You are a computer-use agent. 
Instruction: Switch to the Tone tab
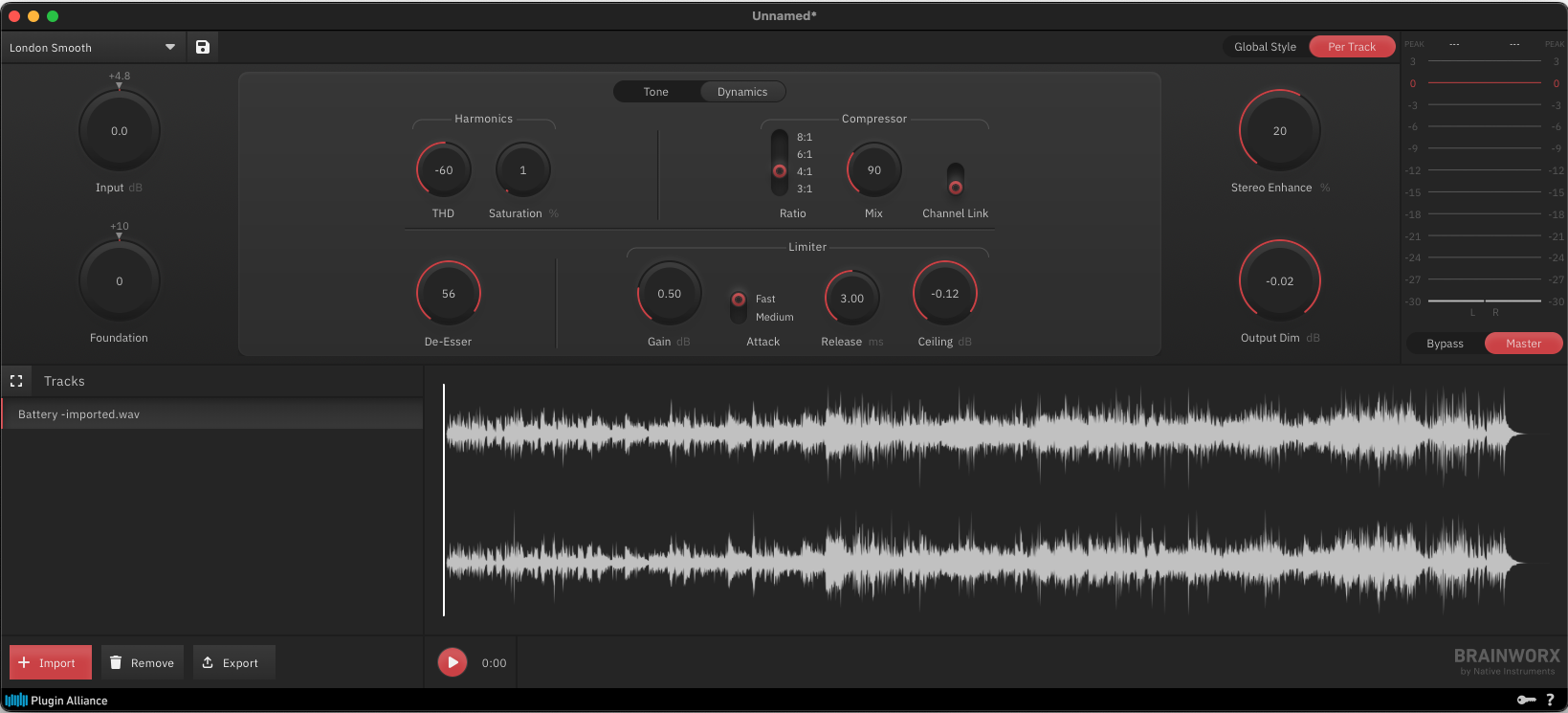[656, 92]
